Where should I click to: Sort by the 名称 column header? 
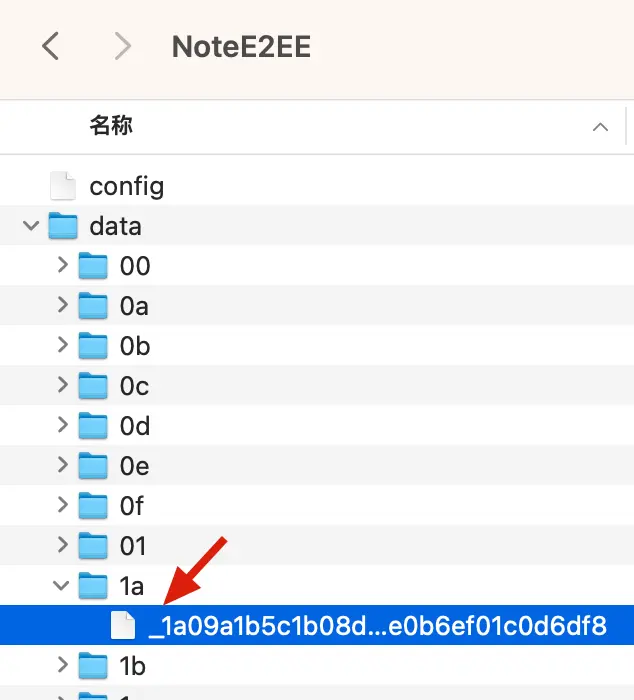pyautogui.click(x=111, y=126)
